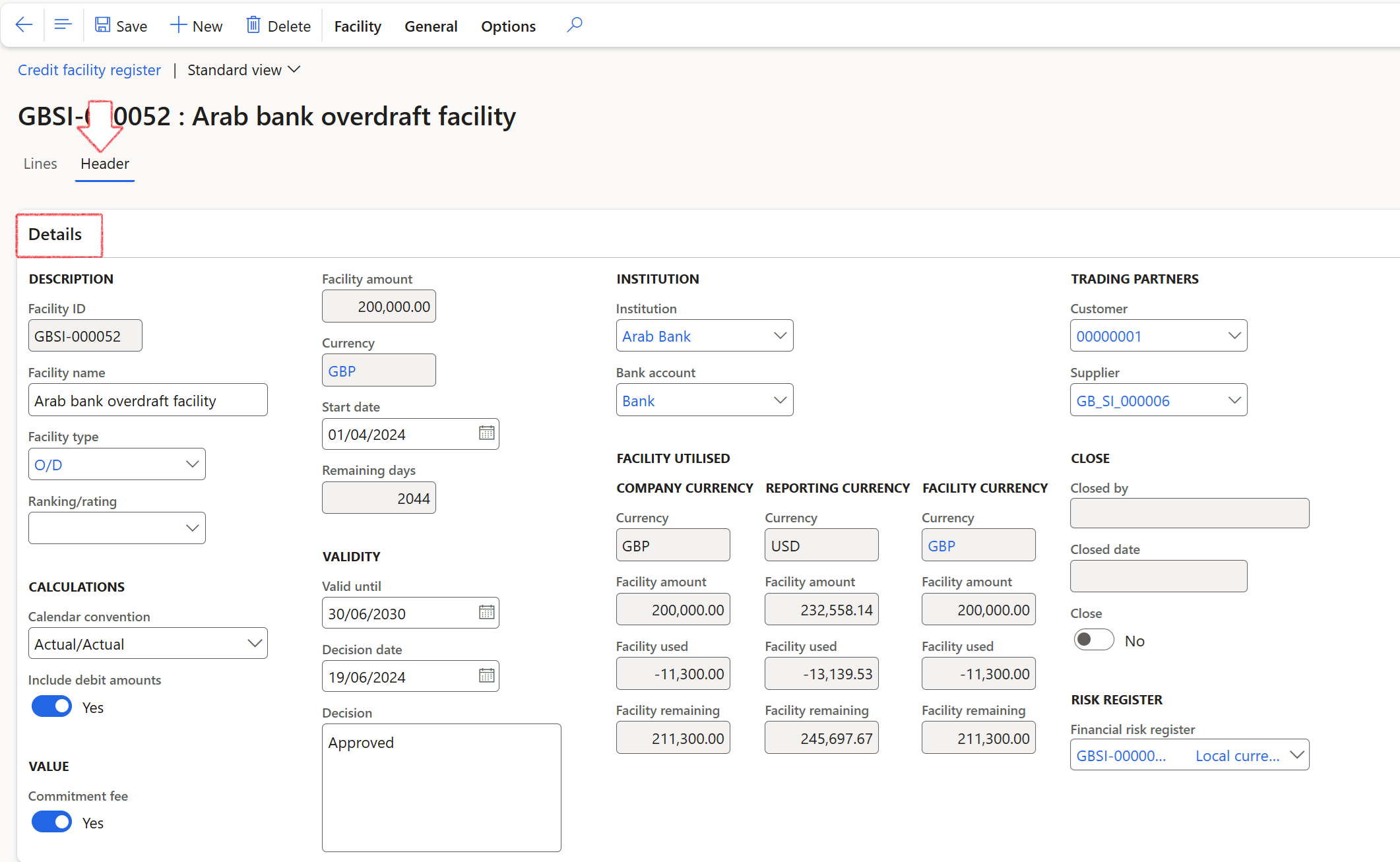Click the O/D facility type link

tap(48, 465)
